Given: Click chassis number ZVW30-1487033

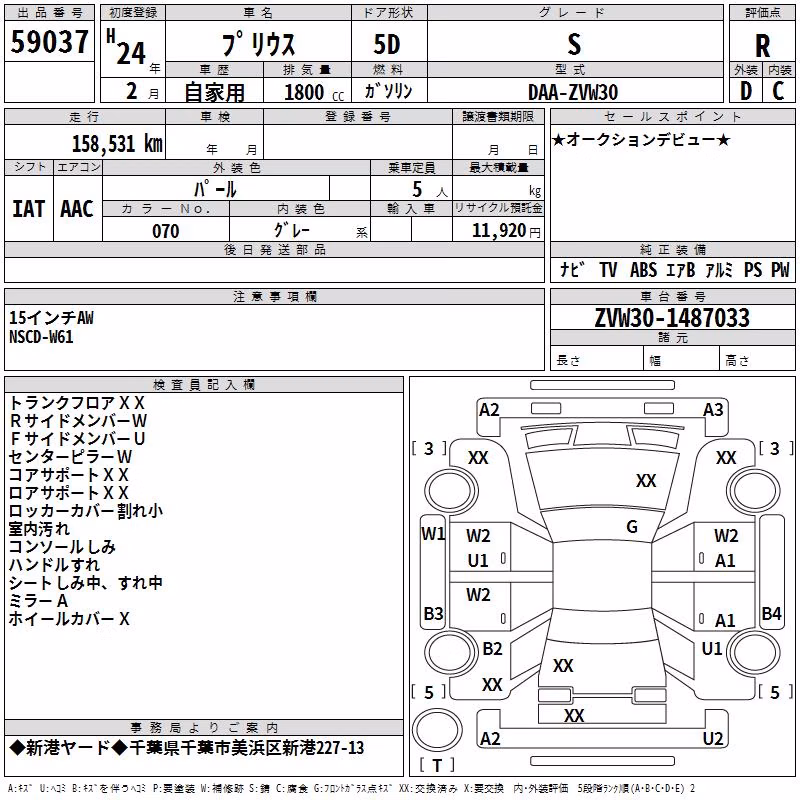Looking at the screenshot, I should coord(672,318).
